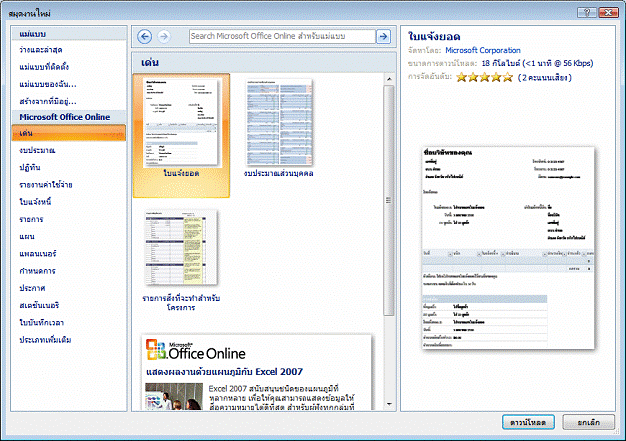Open the ประกาศ category
This screenshot has height=441, width=626.
tap(32, 288)
